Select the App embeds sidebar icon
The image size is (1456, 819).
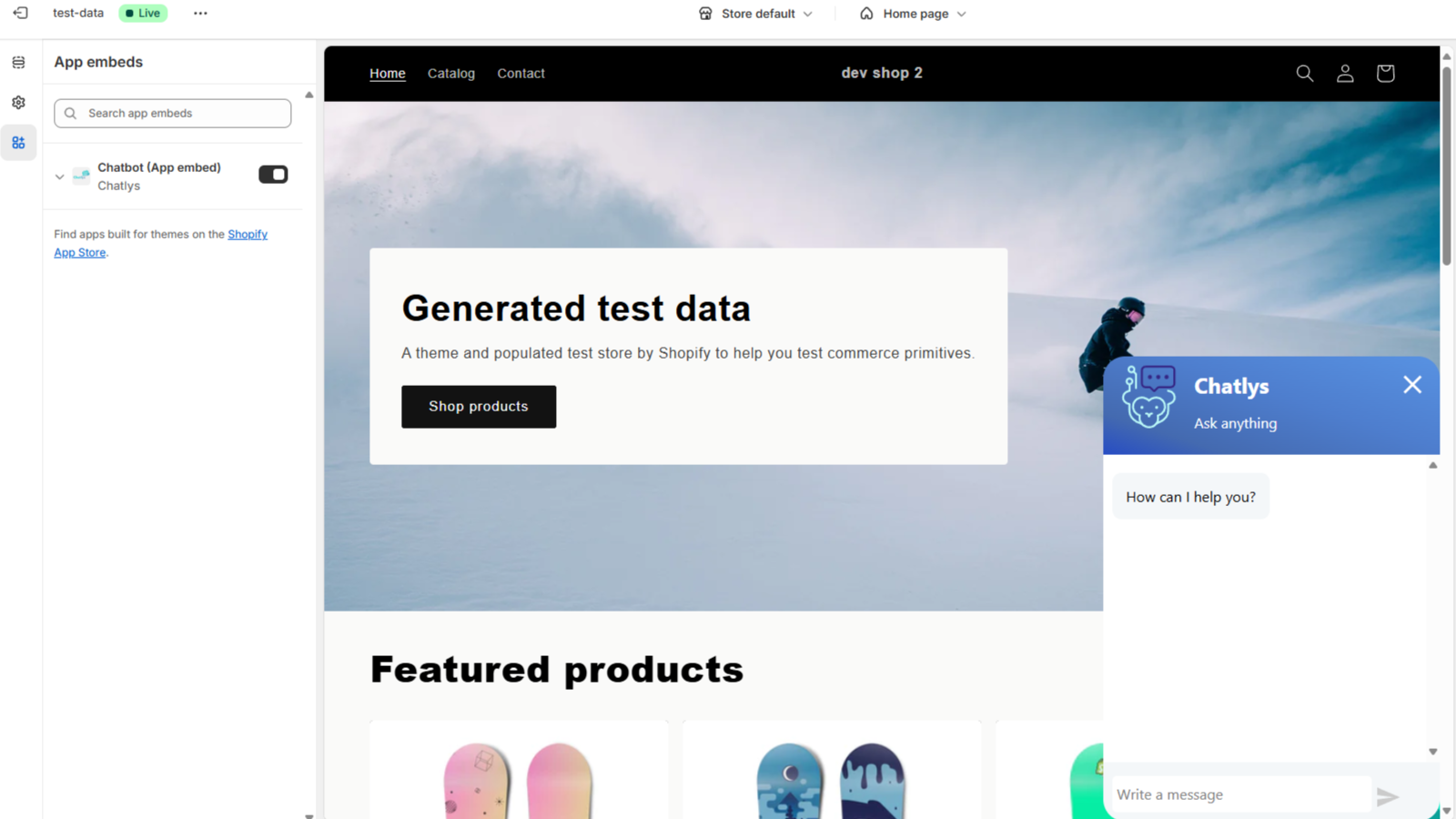point(18,143)
